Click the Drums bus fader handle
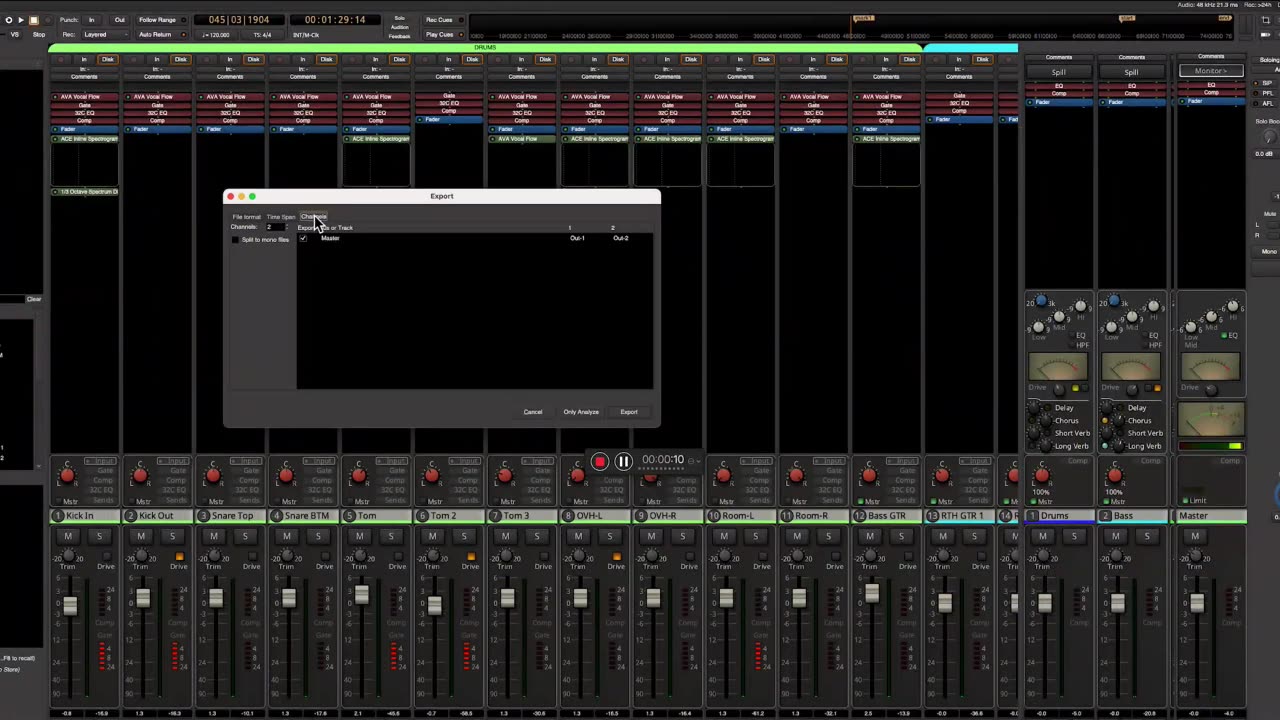 click(1045, 603)
